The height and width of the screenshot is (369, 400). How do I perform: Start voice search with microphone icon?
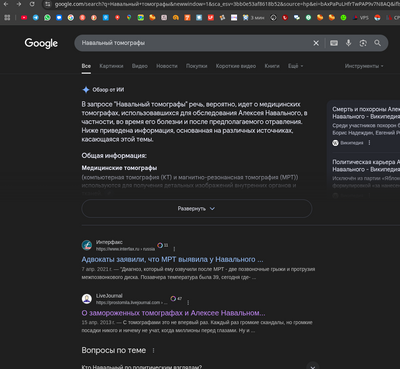[x=348, y=43]
